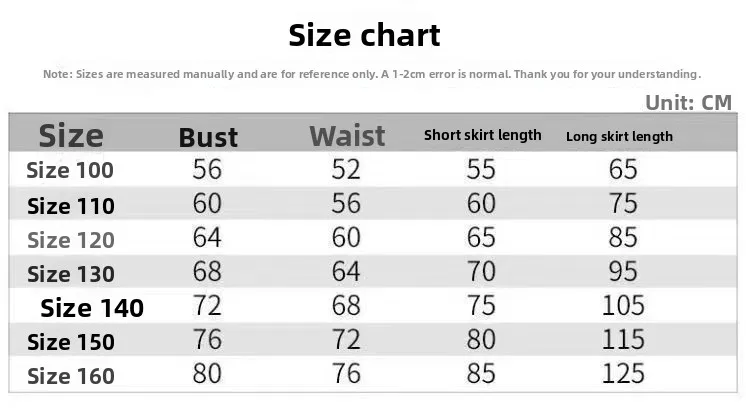Click long skirt length value 125
Viewport: 746px width, 408px height.
(623, 374)
